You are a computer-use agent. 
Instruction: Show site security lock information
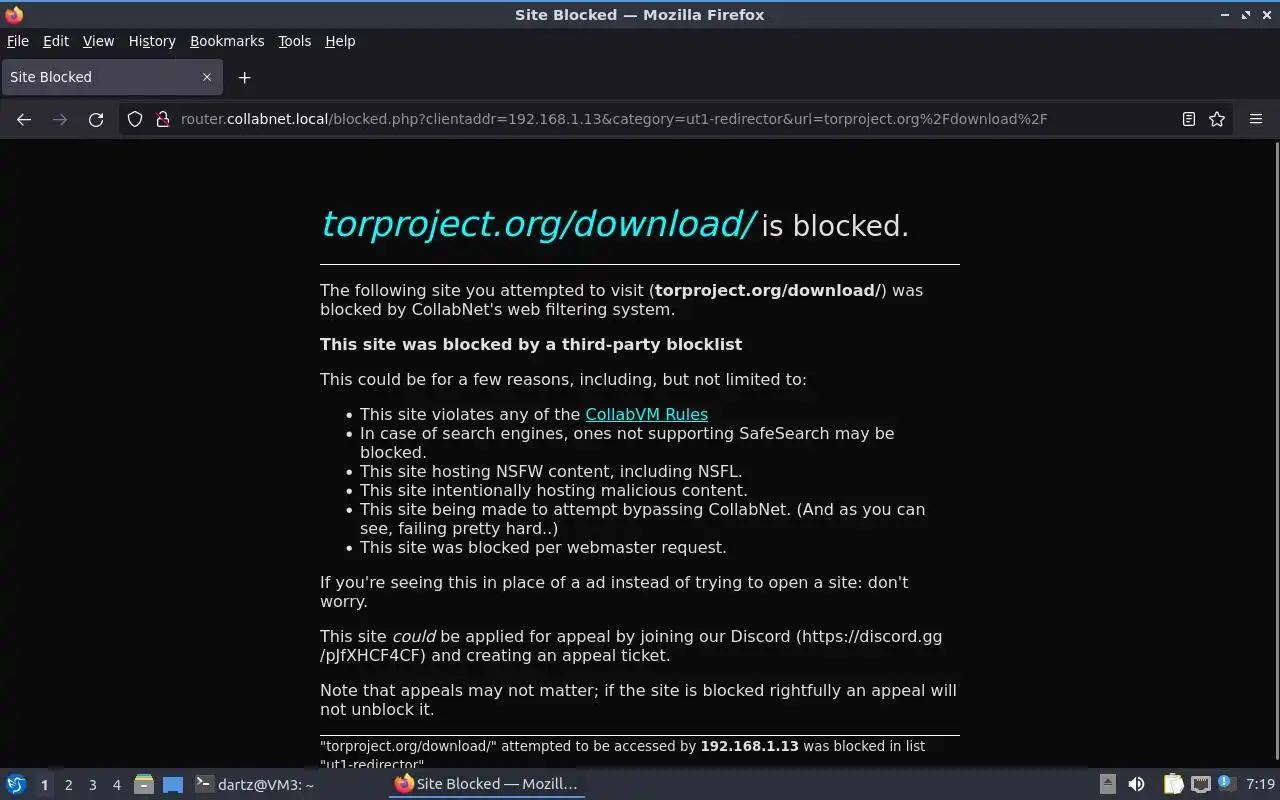click(163, 119)
